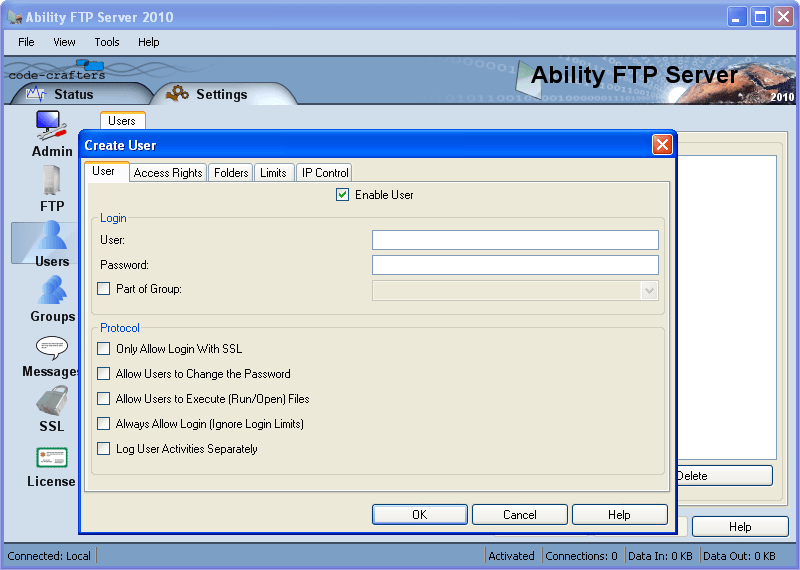Check Log User Activities Separately
Image resolution: width=800 pixels, height=570 pixels.
tap(104, 449)
